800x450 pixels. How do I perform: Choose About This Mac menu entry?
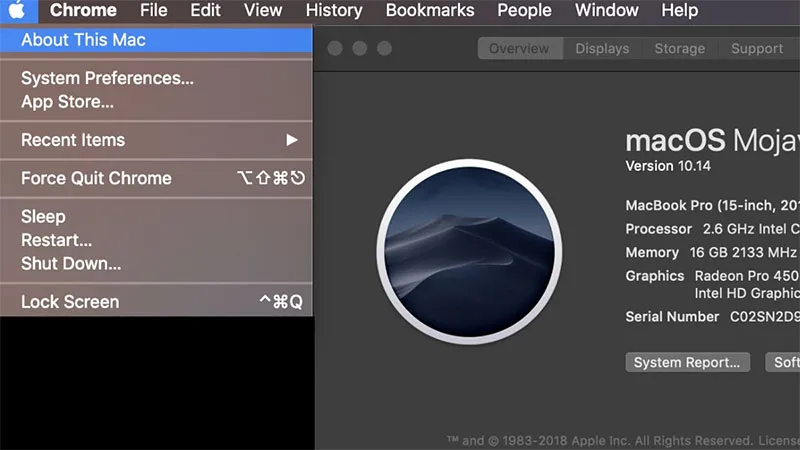[x=156, y=40]
